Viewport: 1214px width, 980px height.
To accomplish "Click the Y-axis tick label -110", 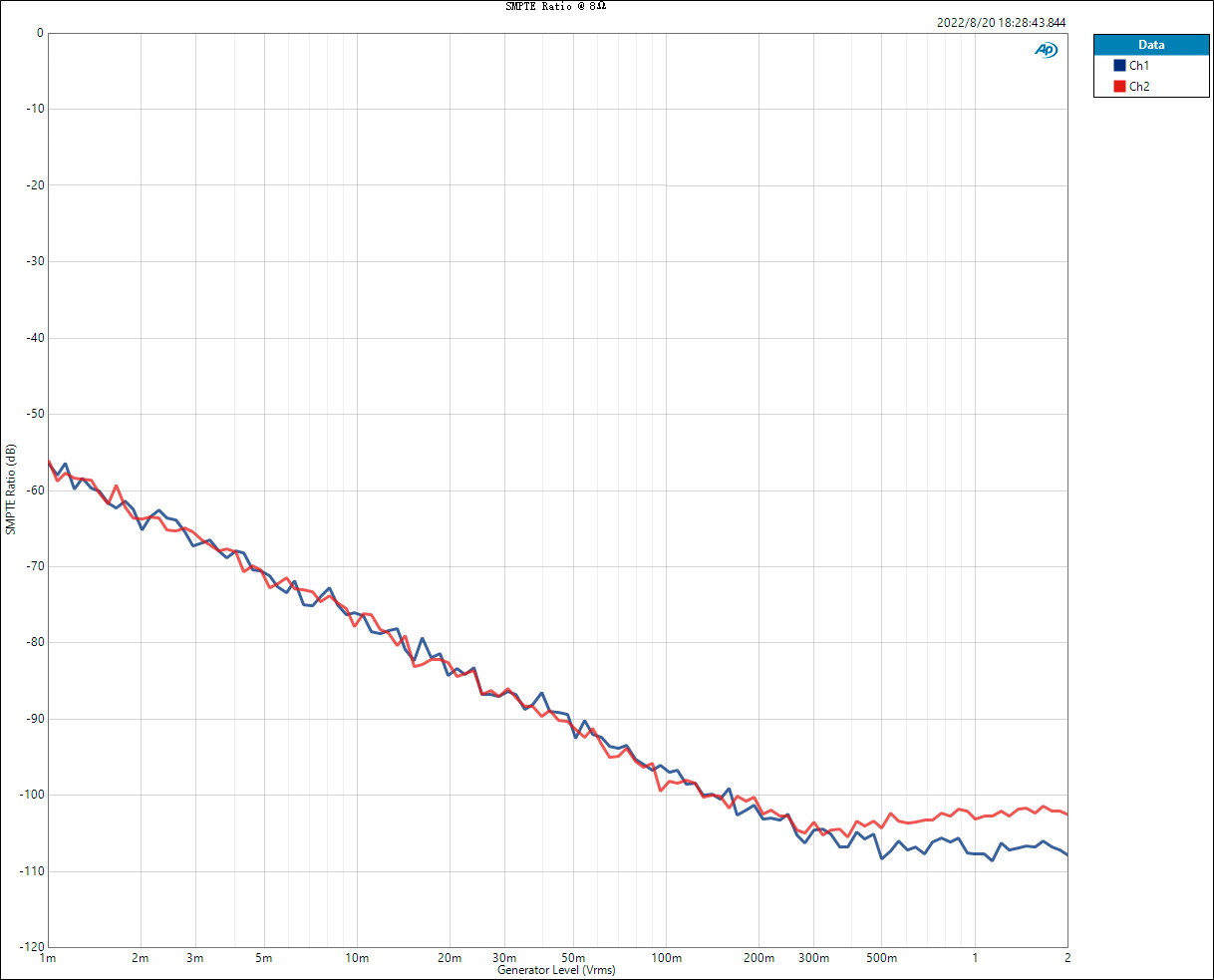I will (x=31, y=871).
